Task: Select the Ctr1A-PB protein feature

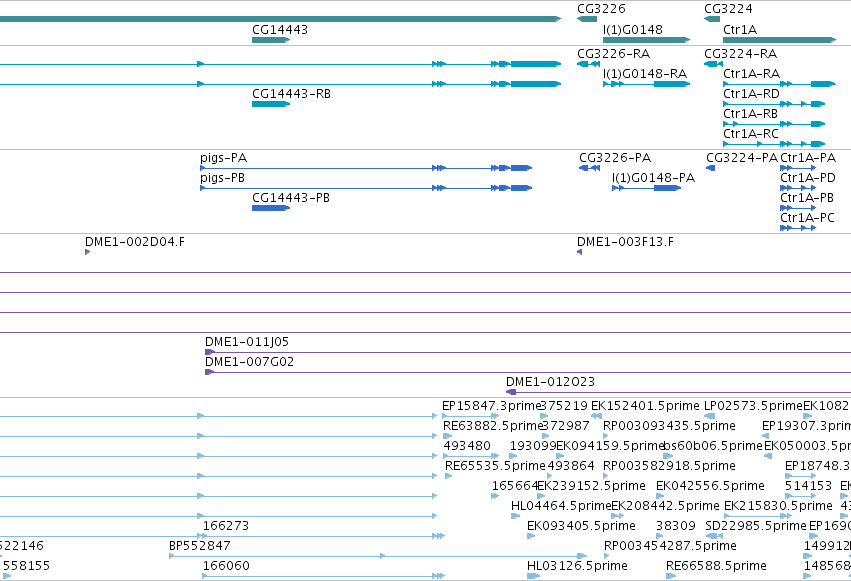Action: [798, 208]
